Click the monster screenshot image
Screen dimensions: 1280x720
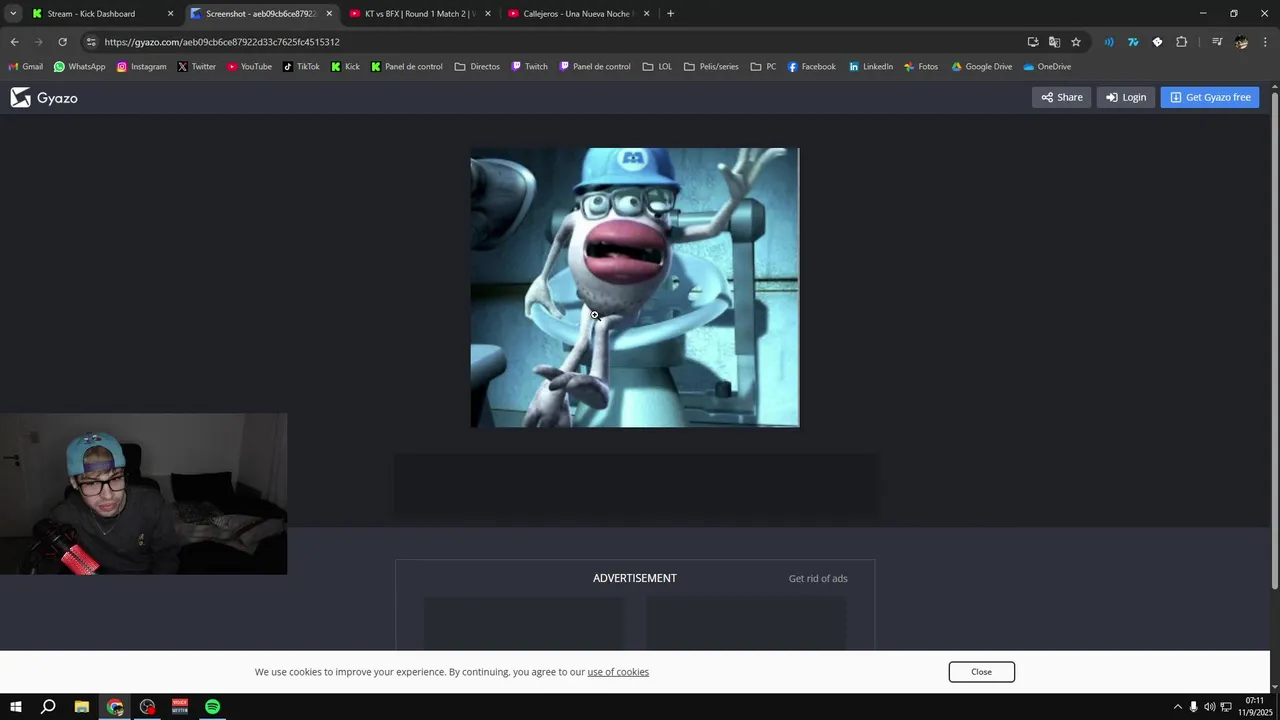635,288
